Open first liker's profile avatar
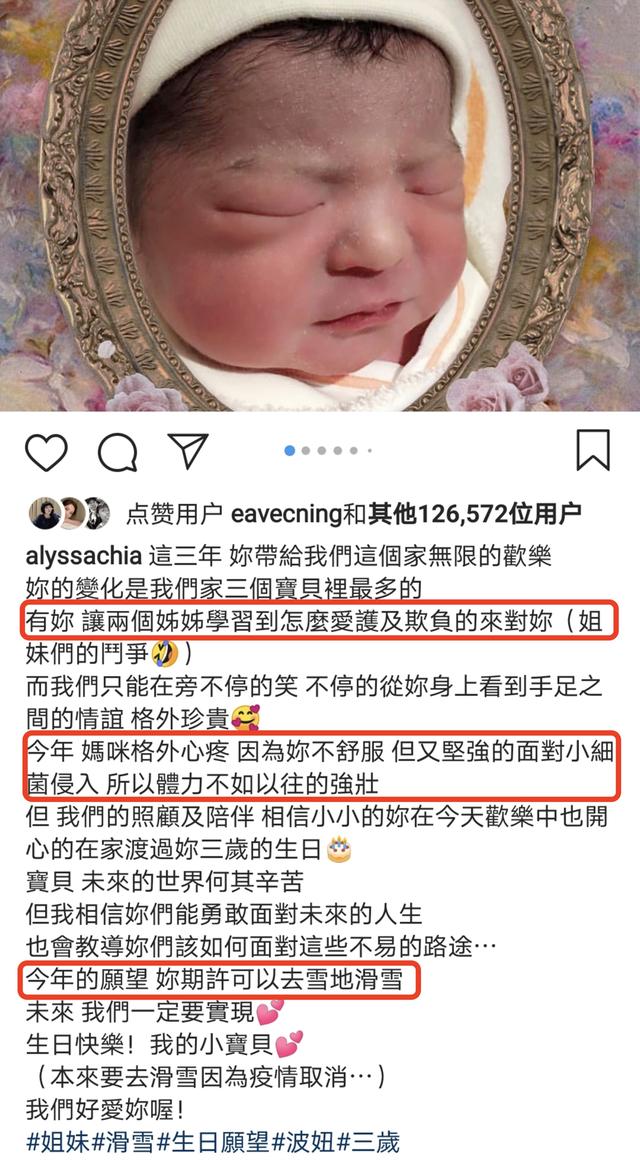The image size is (640, 1160). [44, 513]
